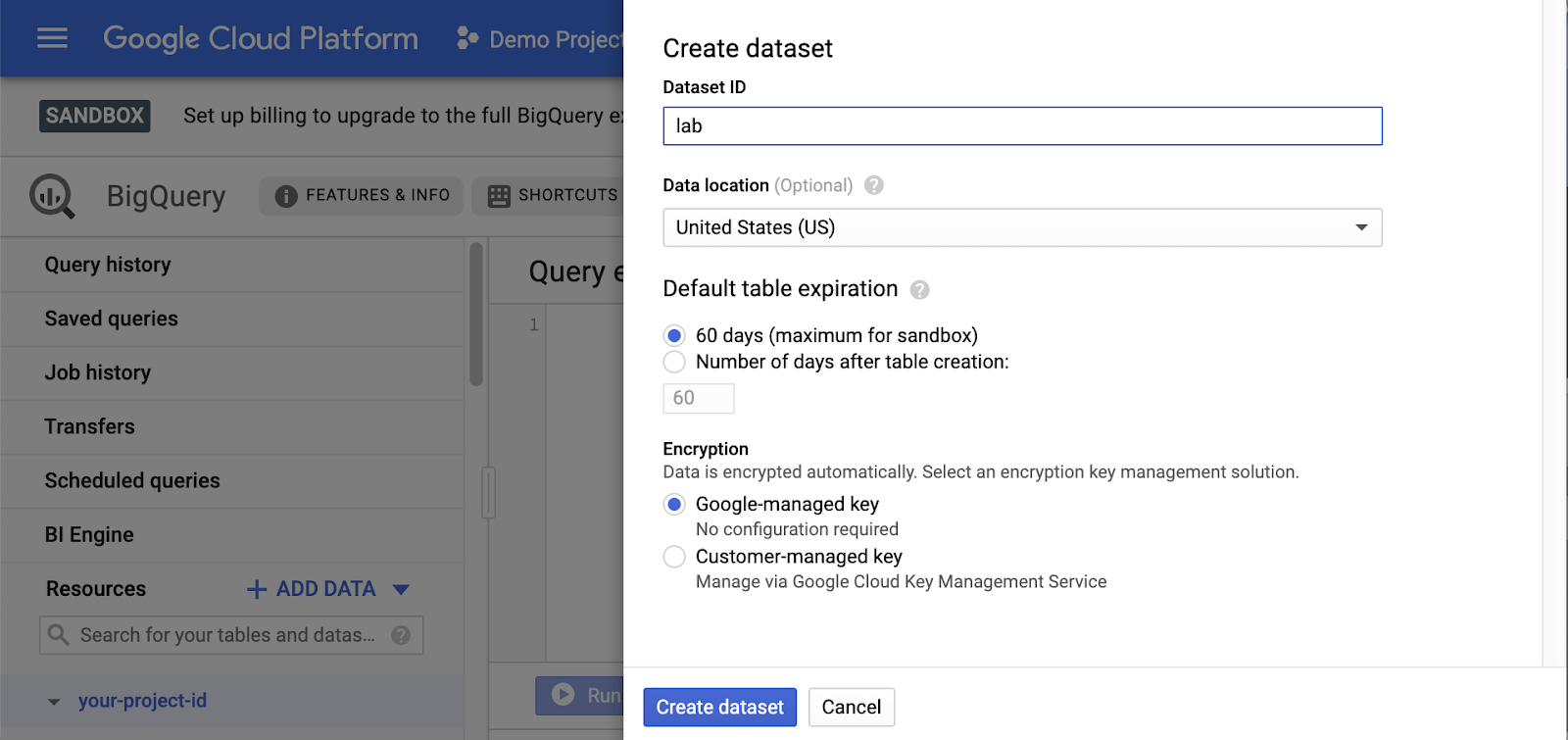
Task: Open the hamburger navigation menu
Action: tap(52, 38)
